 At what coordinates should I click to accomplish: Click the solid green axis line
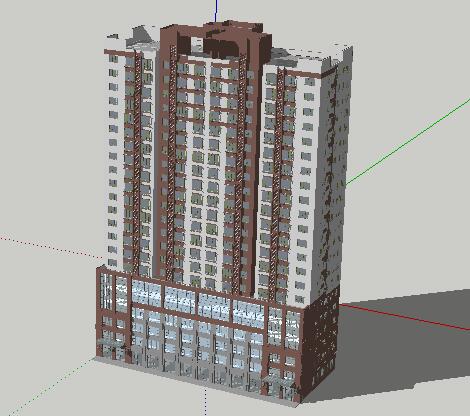[x=408, y=142]
